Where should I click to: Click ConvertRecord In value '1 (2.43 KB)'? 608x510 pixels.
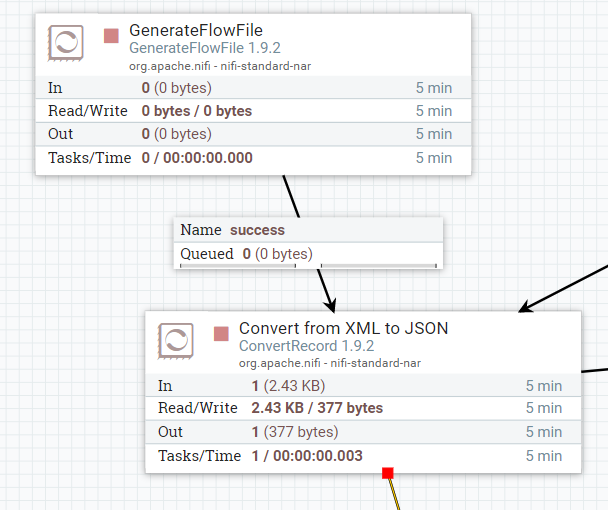pyautogui.click(x=288, y=386)
